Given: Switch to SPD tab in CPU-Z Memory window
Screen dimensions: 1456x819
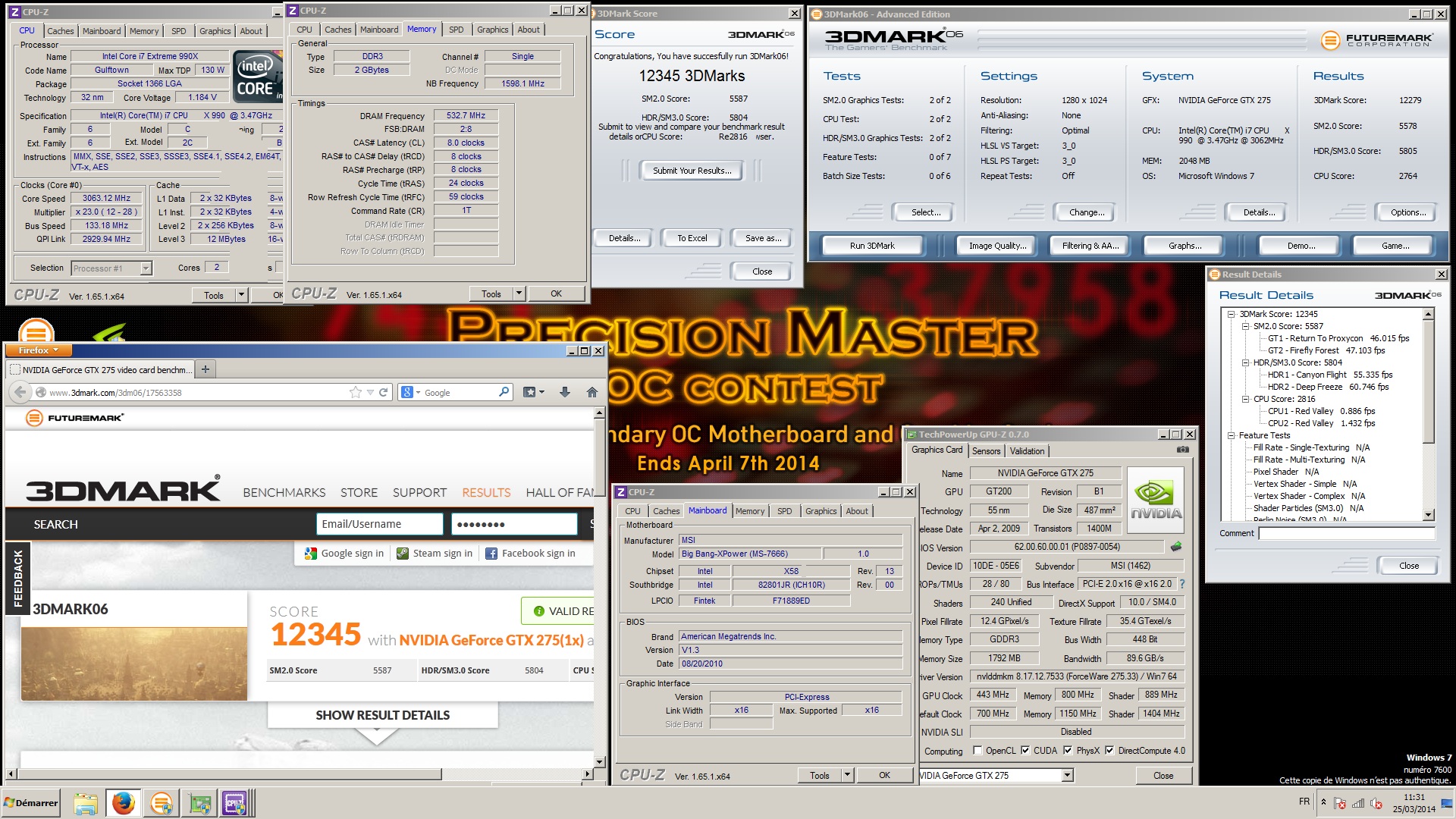Looking at the screenshot, I should (x=456, y=30).
